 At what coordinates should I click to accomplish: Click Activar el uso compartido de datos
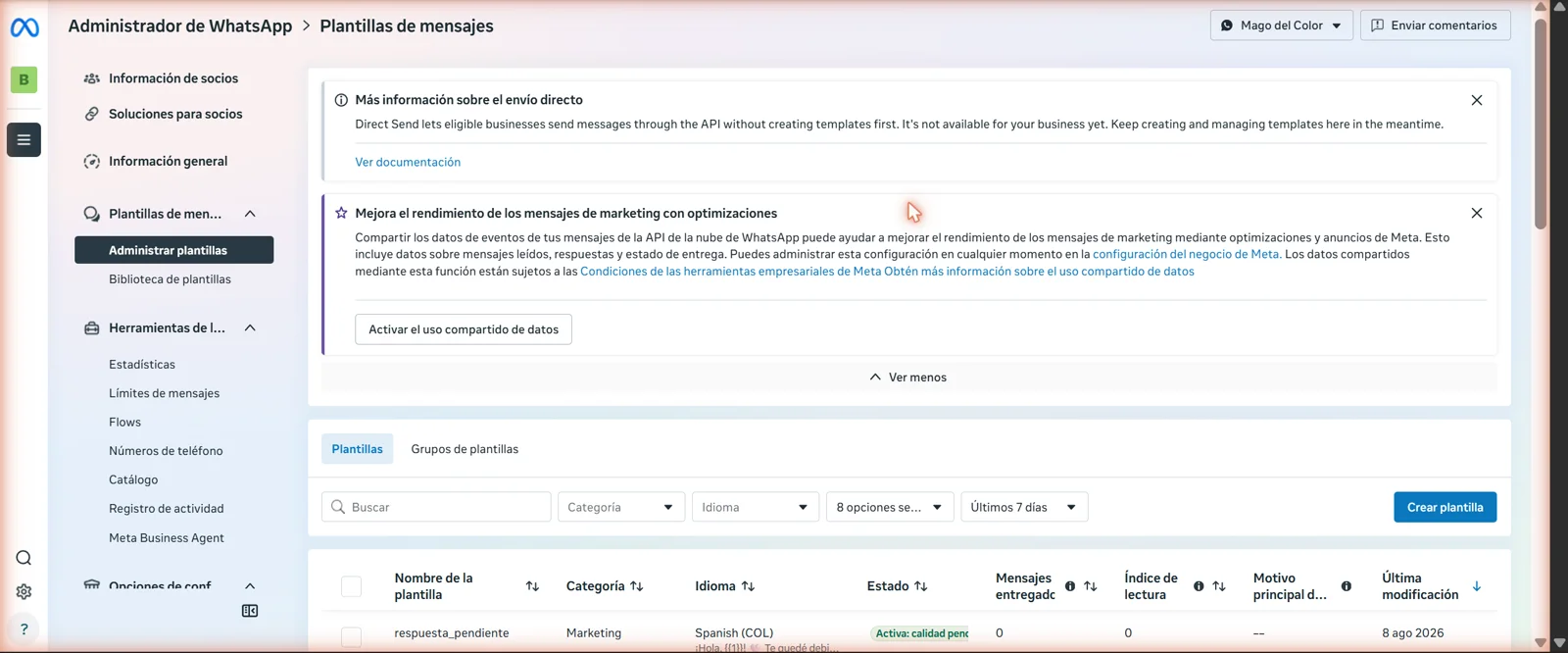click(464, 329)
